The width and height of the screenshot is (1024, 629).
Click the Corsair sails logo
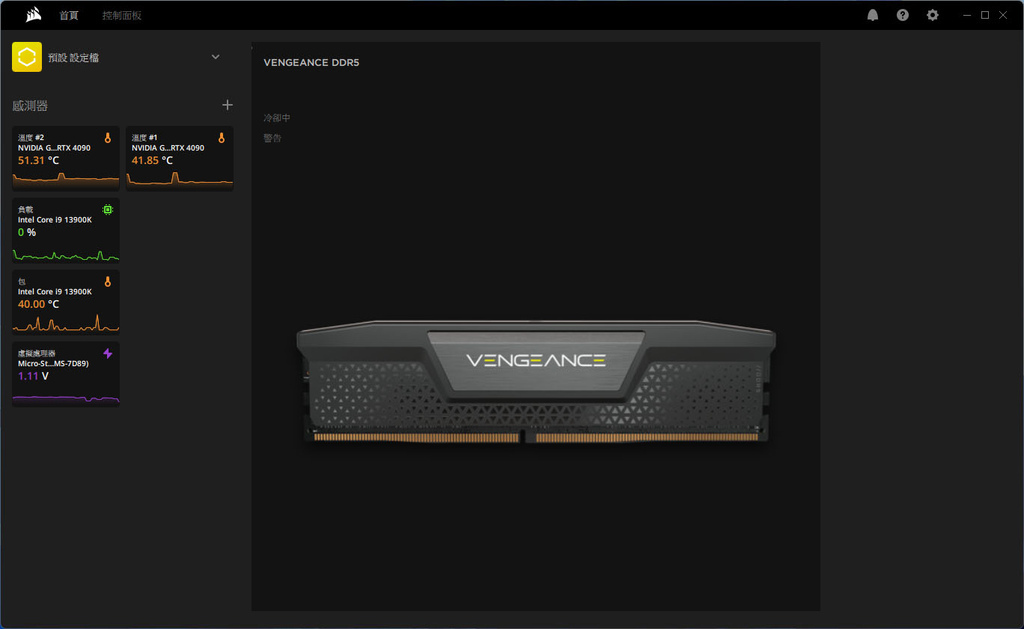33,14
